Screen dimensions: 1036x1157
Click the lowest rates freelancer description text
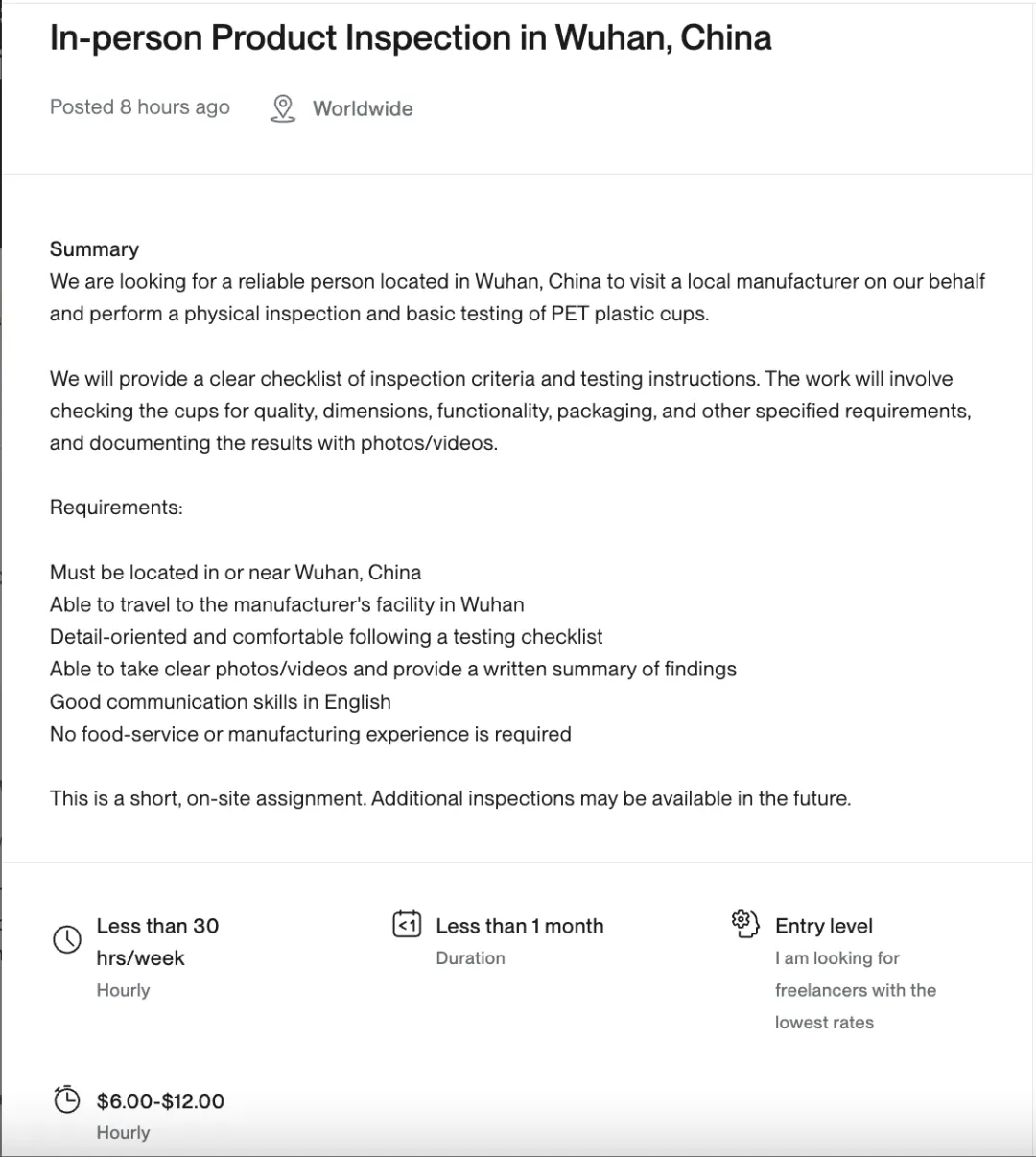click(856, 990)
